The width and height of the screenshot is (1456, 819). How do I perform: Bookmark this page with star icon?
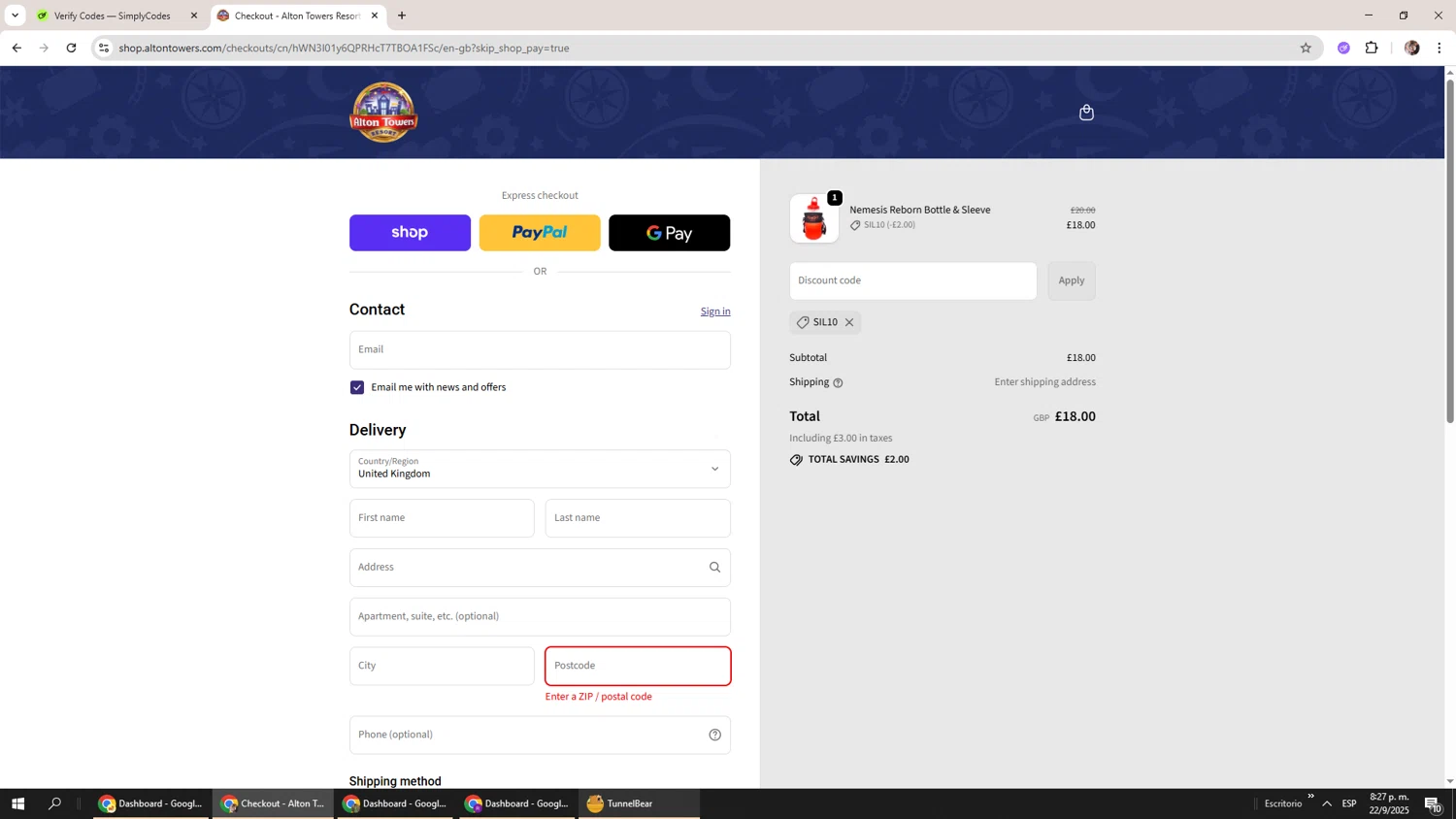coord(1306,48)
